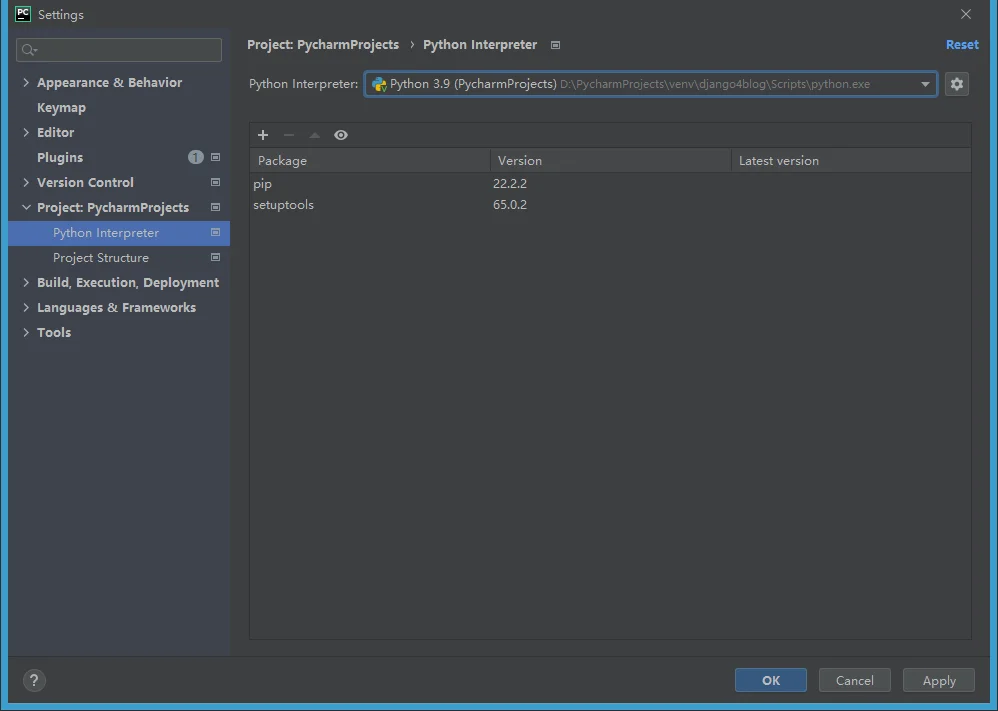Click setuptools version 65.0.2 cell

point(510,204)
